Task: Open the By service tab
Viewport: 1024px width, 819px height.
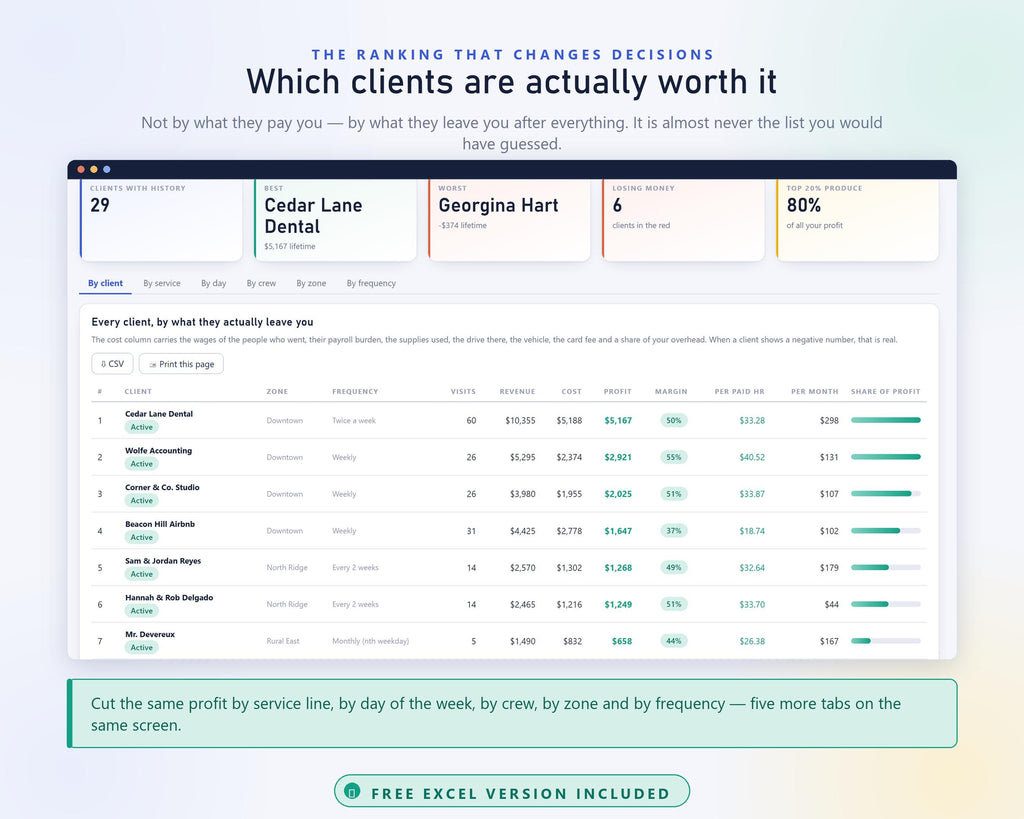Action: pos(162,283)
